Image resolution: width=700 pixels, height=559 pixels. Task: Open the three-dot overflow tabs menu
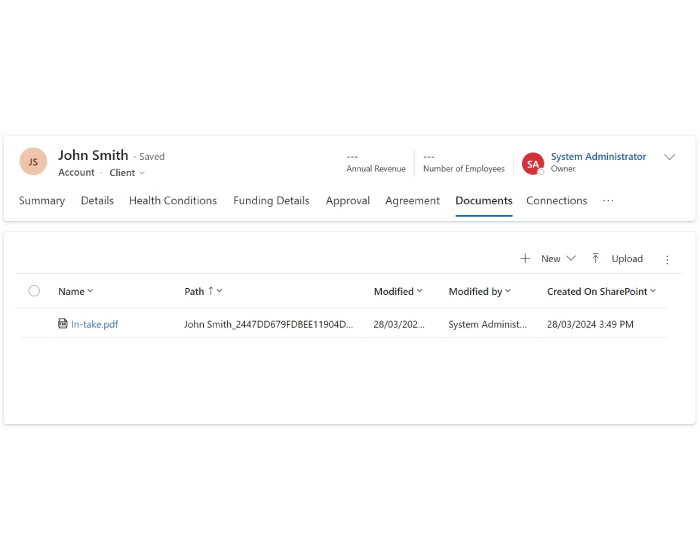(x=608, y=201)
